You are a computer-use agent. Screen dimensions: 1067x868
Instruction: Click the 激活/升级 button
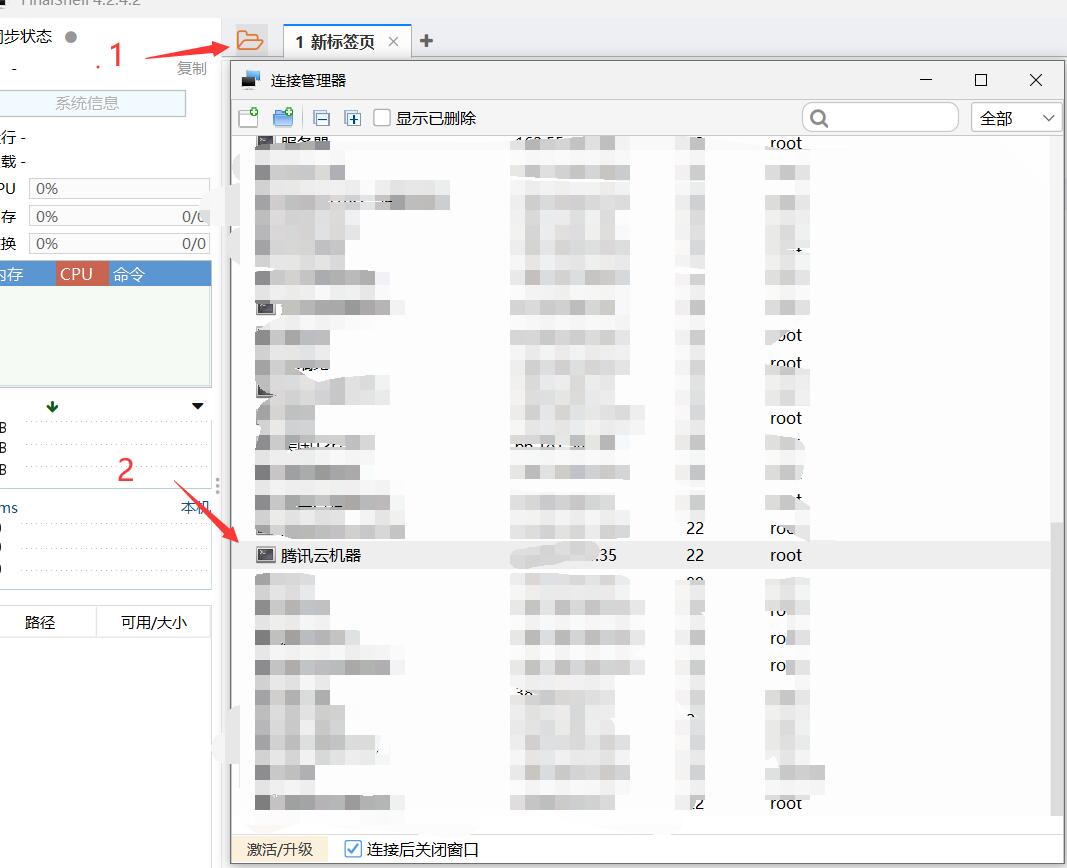tap(280, 849)
